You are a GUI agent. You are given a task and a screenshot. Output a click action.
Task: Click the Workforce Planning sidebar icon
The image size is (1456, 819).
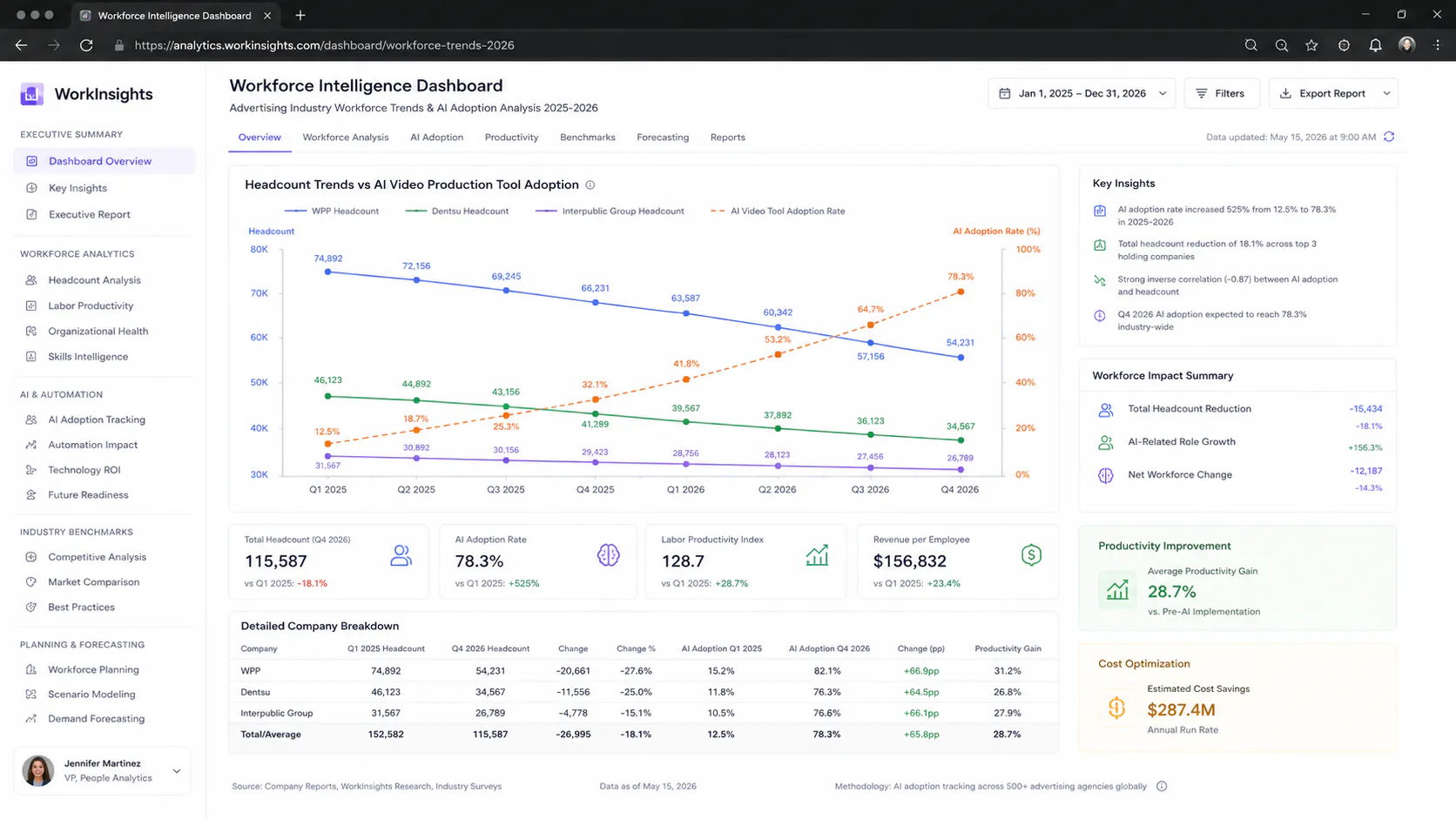[x=31, y=669]
